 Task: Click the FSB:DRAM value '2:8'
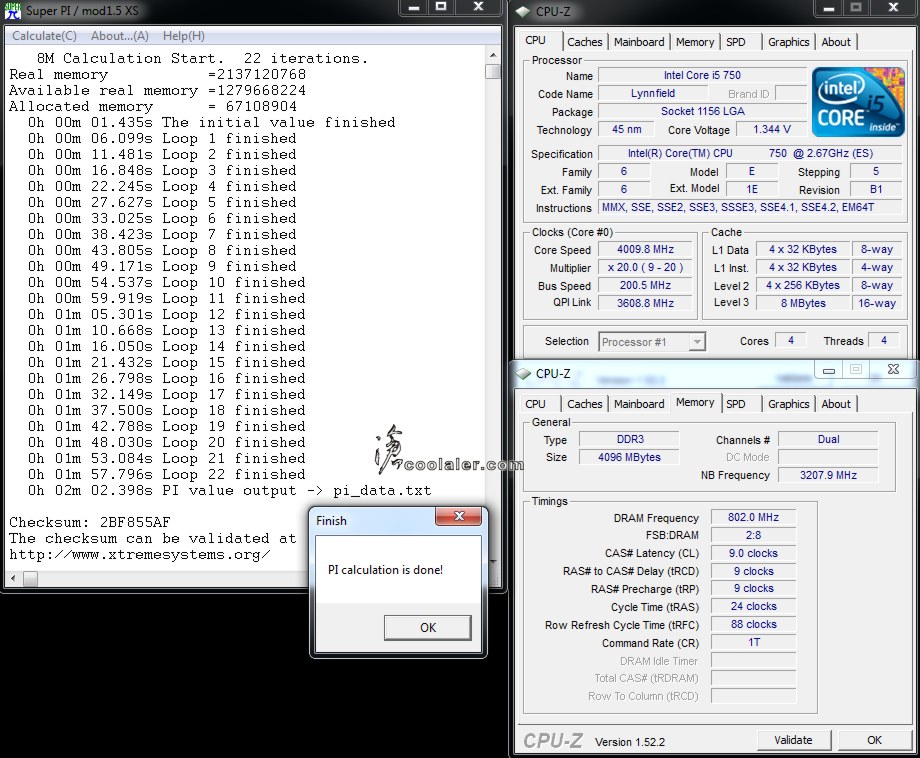753,535
